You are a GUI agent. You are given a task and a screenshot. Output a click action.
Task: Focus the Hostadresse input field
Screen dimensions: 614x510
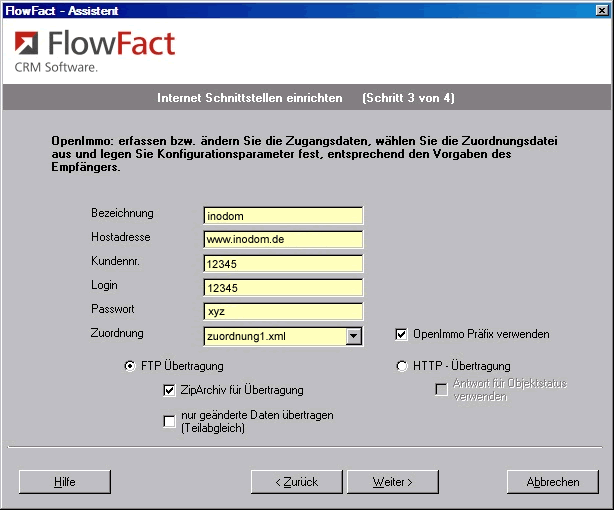pos(282,239)
